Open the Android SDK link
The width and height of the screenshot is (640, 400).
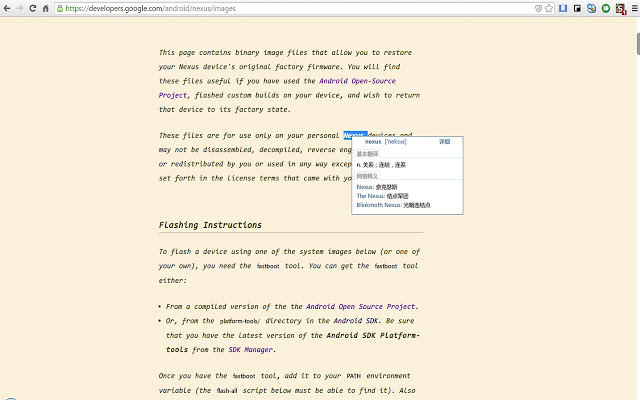pos(356,321)
